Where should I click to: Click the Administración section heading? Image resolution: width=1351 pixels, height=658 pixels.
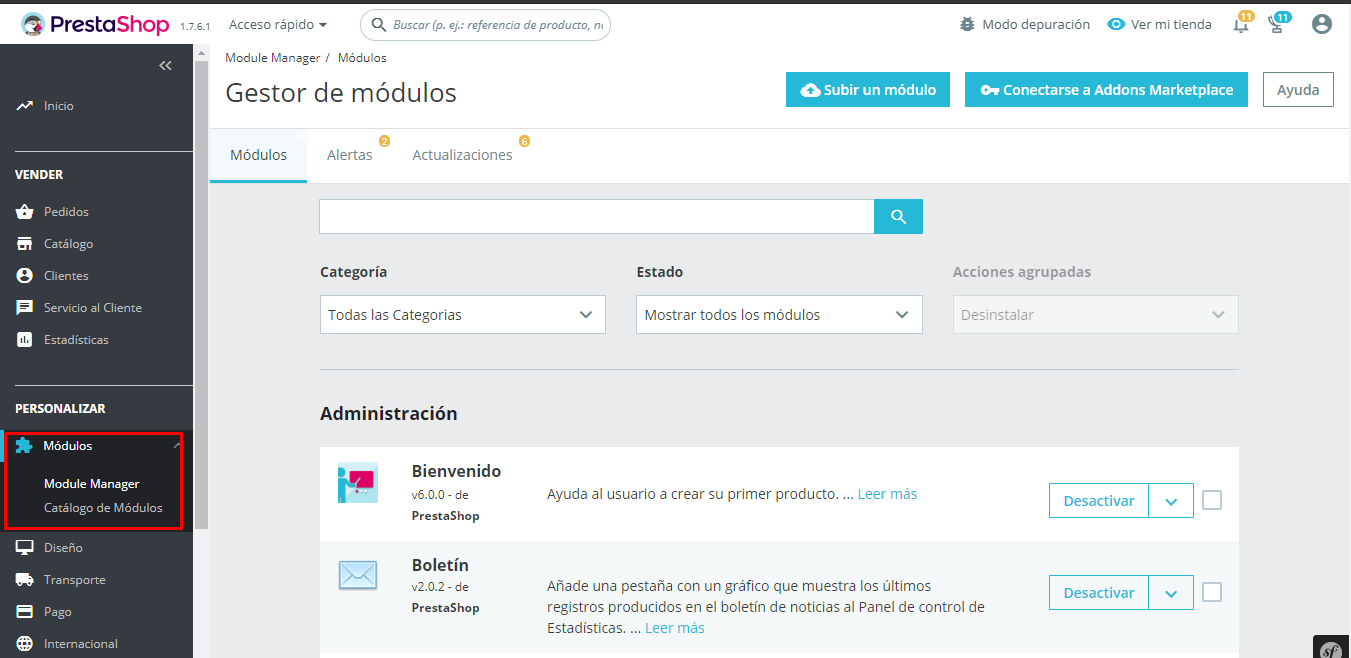tap(389, 413)
